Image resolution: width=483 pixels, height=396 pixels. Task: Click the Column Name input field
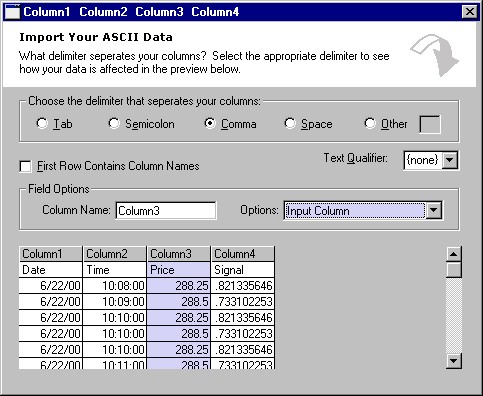click(166, 211)
